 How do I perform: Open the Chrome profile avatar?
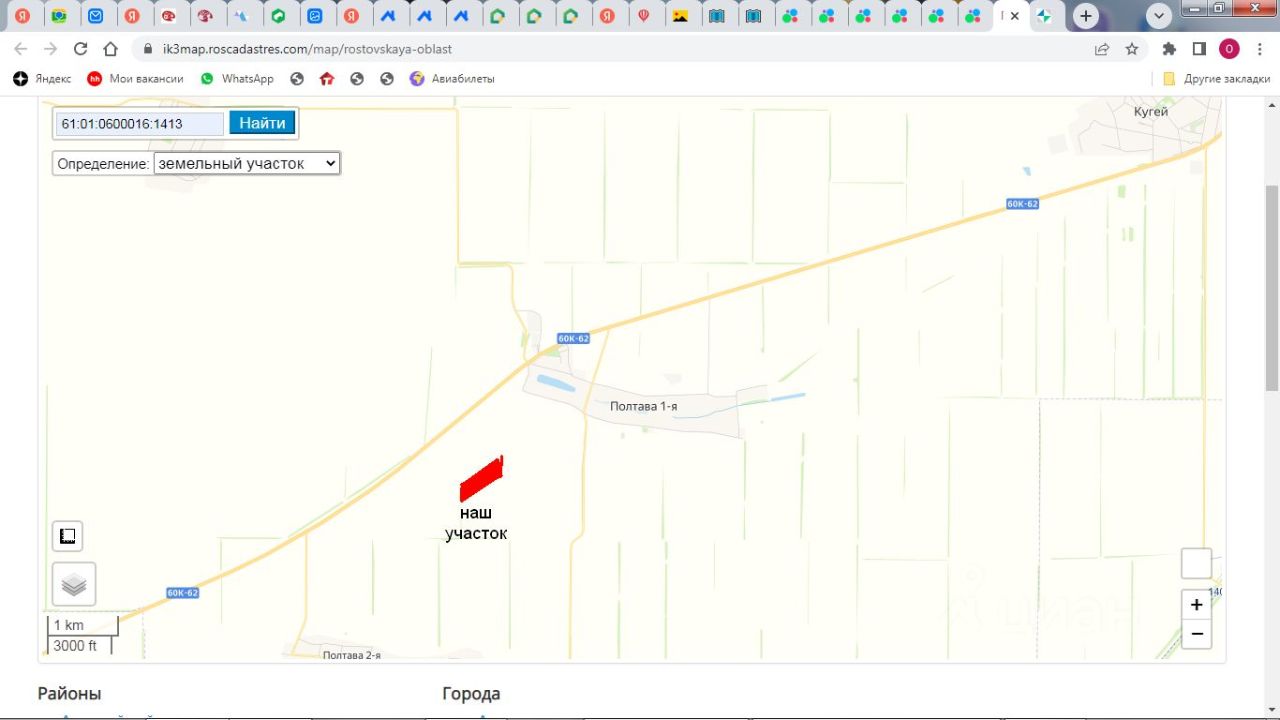tap(1229, 48)
